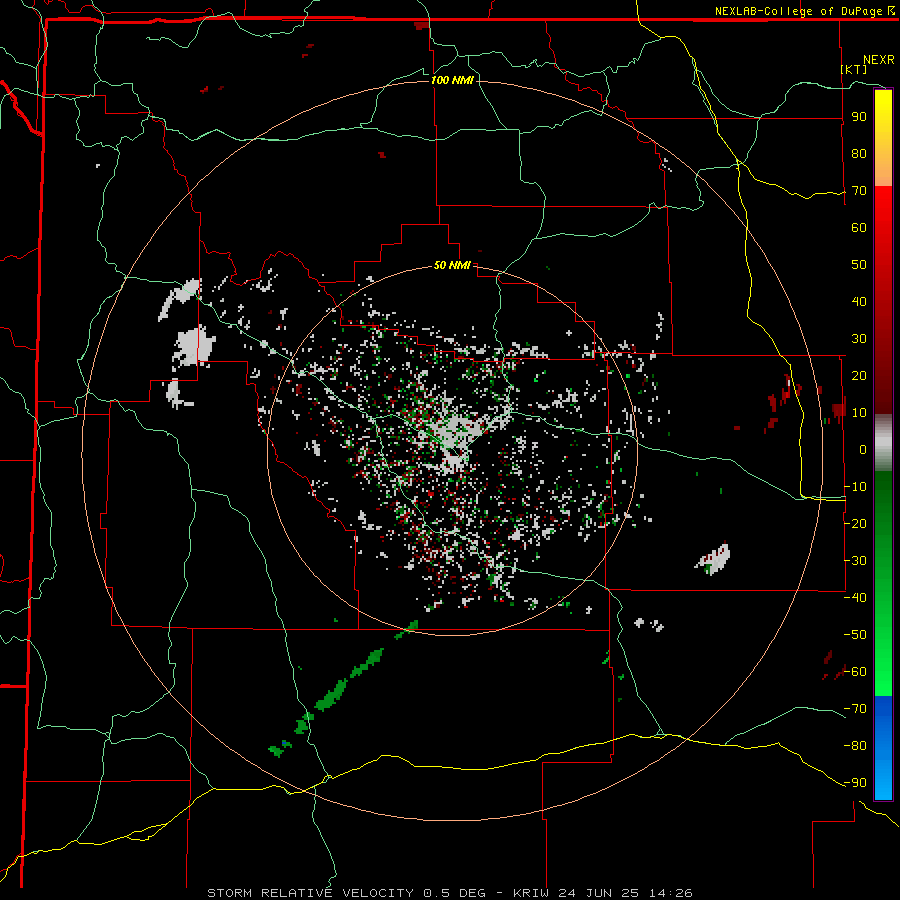
Task: Click the 0 value on the velocity scale
Action: click(x=863, y=449)
